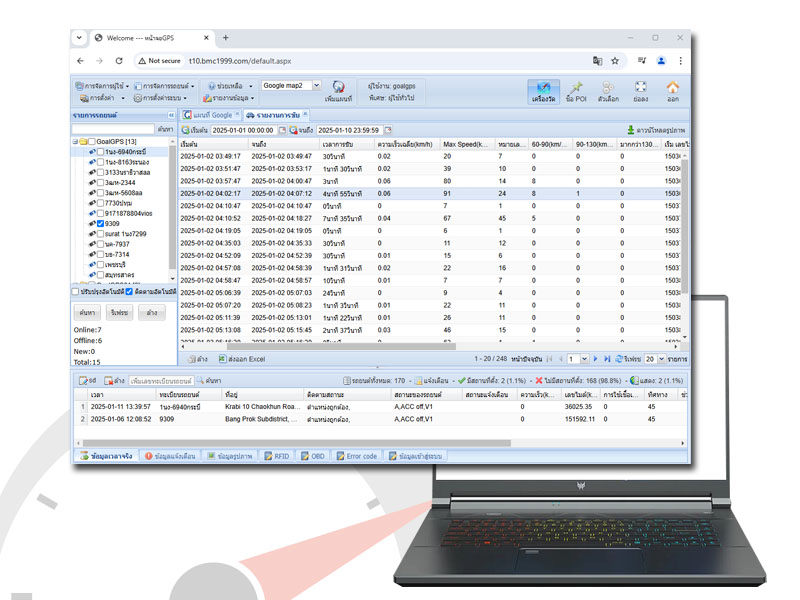Check vehicle 7730ปทุม
Viewport: 800px width, 600px height.
click(x=101, y=203)
